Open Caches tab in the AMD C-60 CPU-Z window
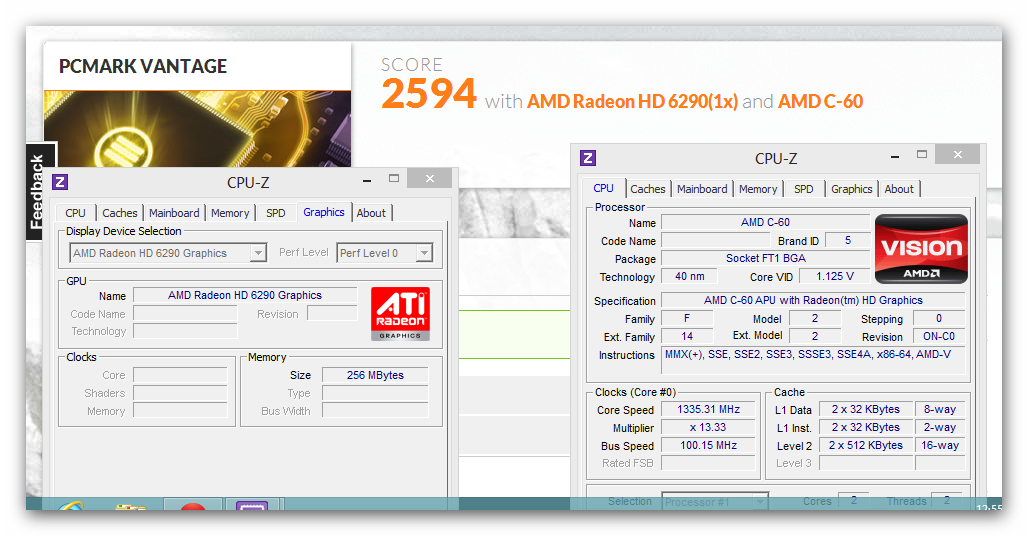The width and height of the screenshot is (1028, 536). pyautogui.click(x=648, y=189)
